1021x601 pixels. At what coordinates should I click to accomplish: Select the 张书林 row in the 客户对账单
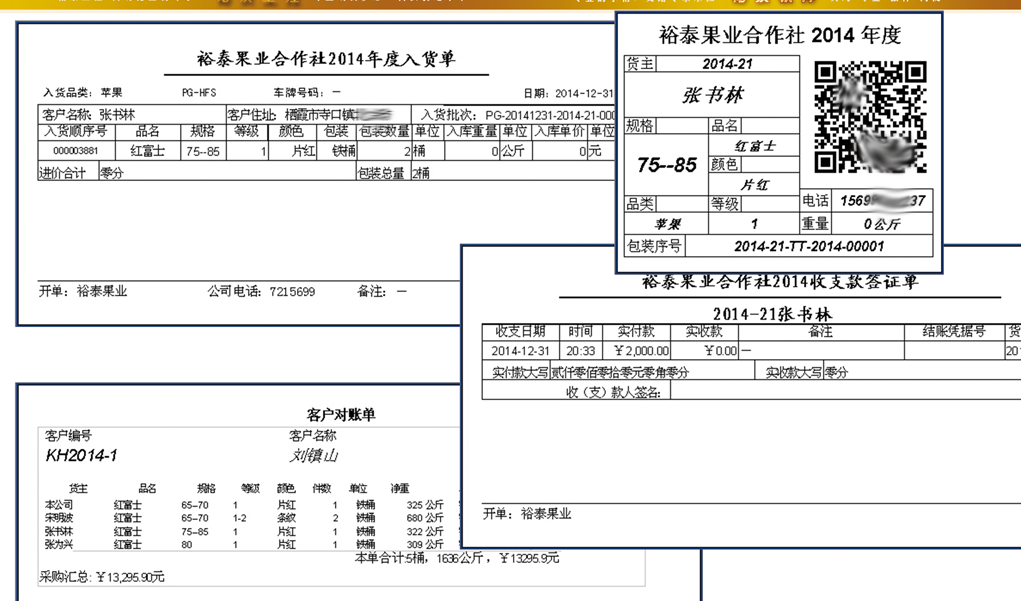(55, 531)
